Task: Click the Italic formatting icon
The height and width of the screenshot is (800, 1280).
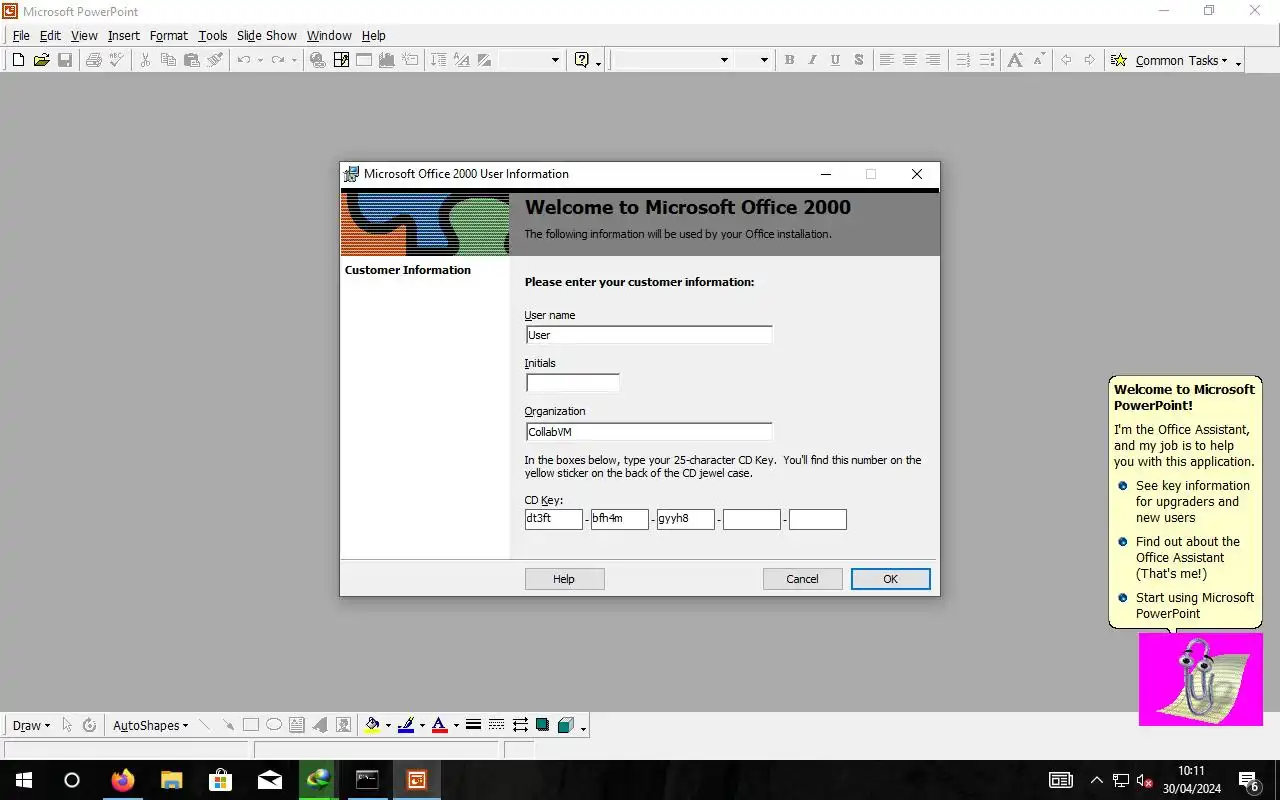Action: 812,60
